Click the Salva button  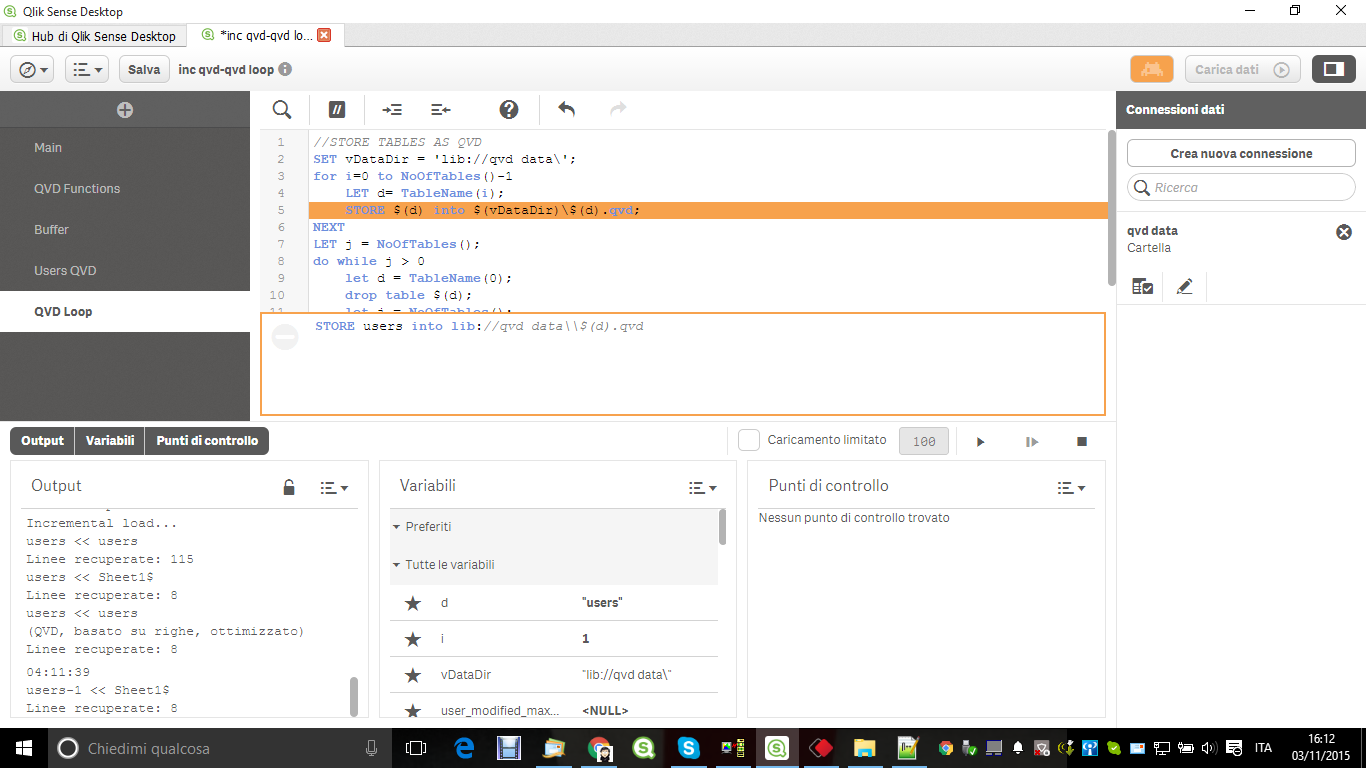tap(144, 69)
